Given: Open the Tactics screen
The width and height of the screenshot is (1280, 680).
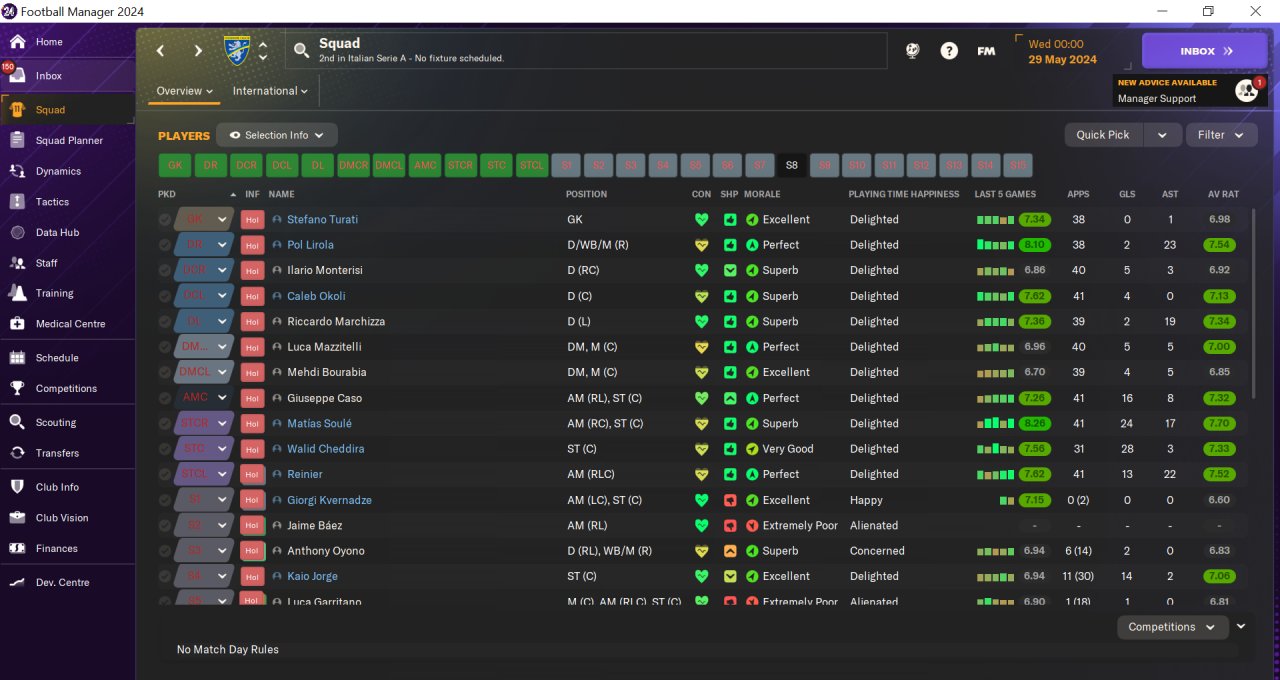Looking at the screenshot, I should tap(67, 202).
